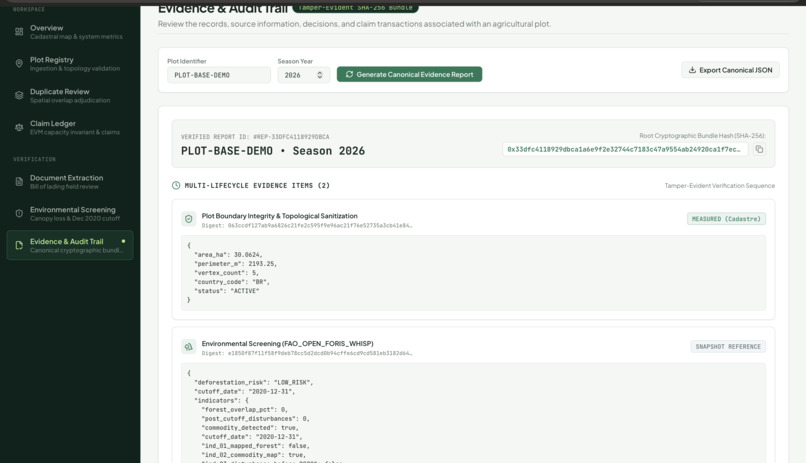This screenshot has width=806, height=463.
Task: Click the Environmental Screening digest hash line
Action: (x=307, y=354)
